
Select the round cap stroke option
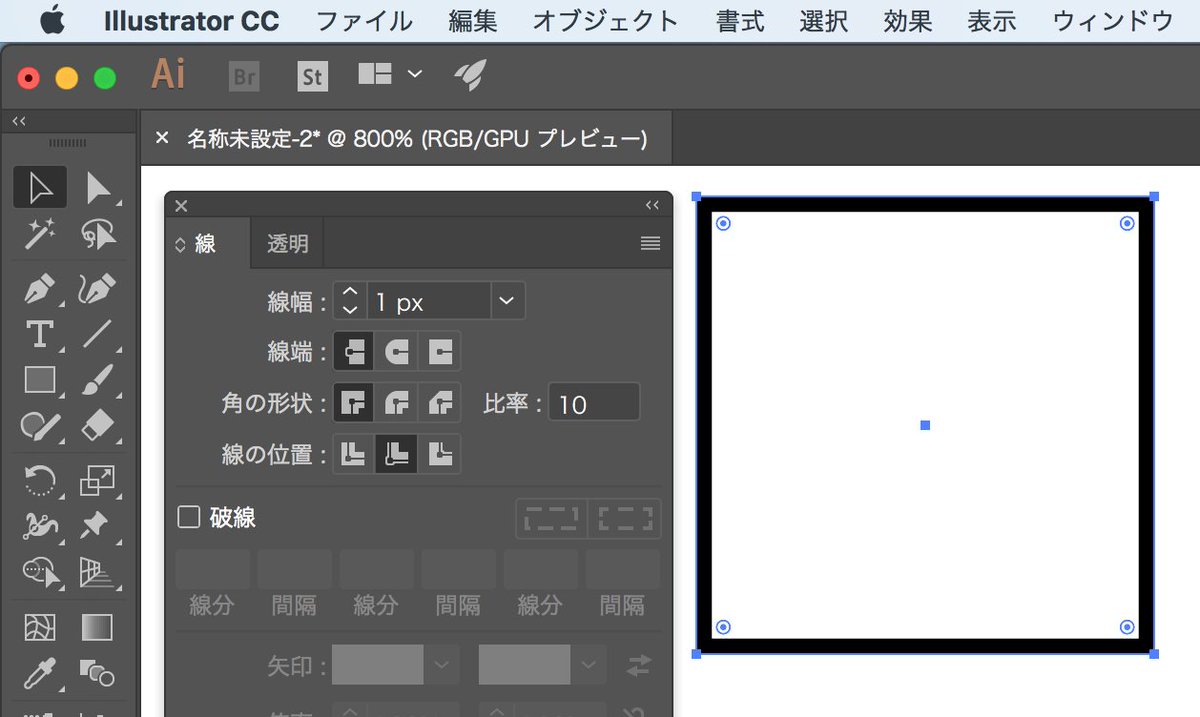click(x=396, y=351)
